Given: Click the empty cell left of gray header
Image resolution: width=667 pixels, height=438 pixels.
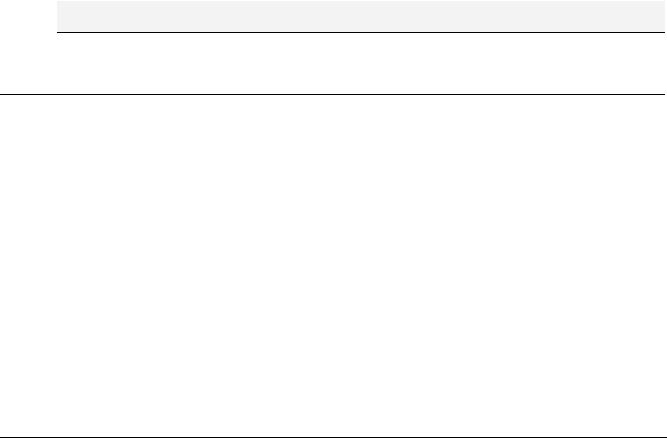Looking at the screenshot, I should click(28, 16).
